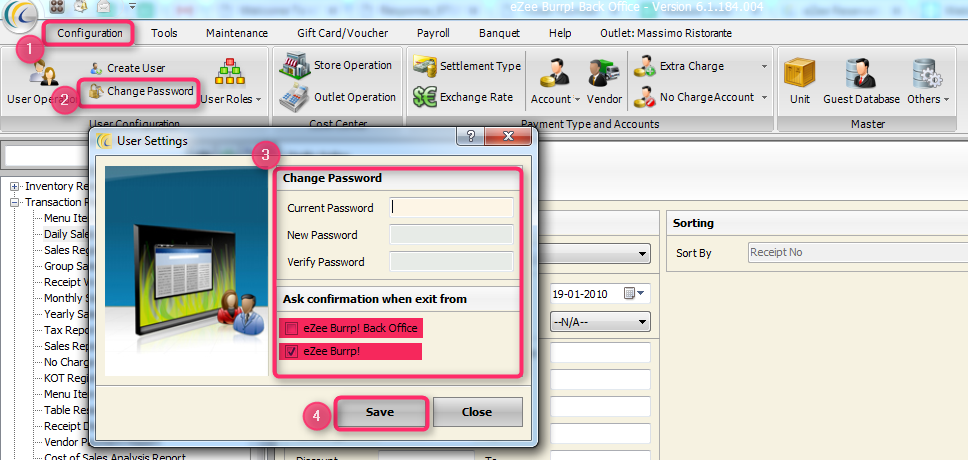The image size is (968, 460).
Task: Open the Maintenance ribbon tab
Action: pyautogui.click(x=237, y=33)
